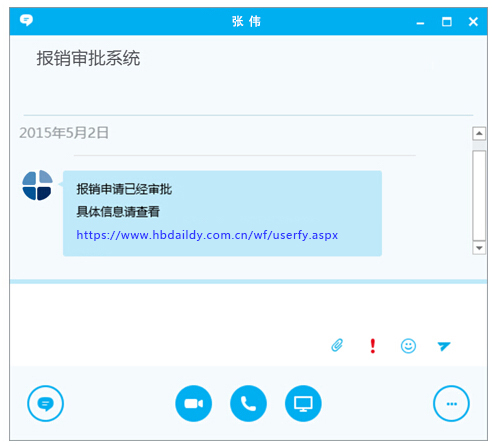Click the attach file paperclip icon
This screenshot has width=492, height=446.
click(x=337, y=345)
